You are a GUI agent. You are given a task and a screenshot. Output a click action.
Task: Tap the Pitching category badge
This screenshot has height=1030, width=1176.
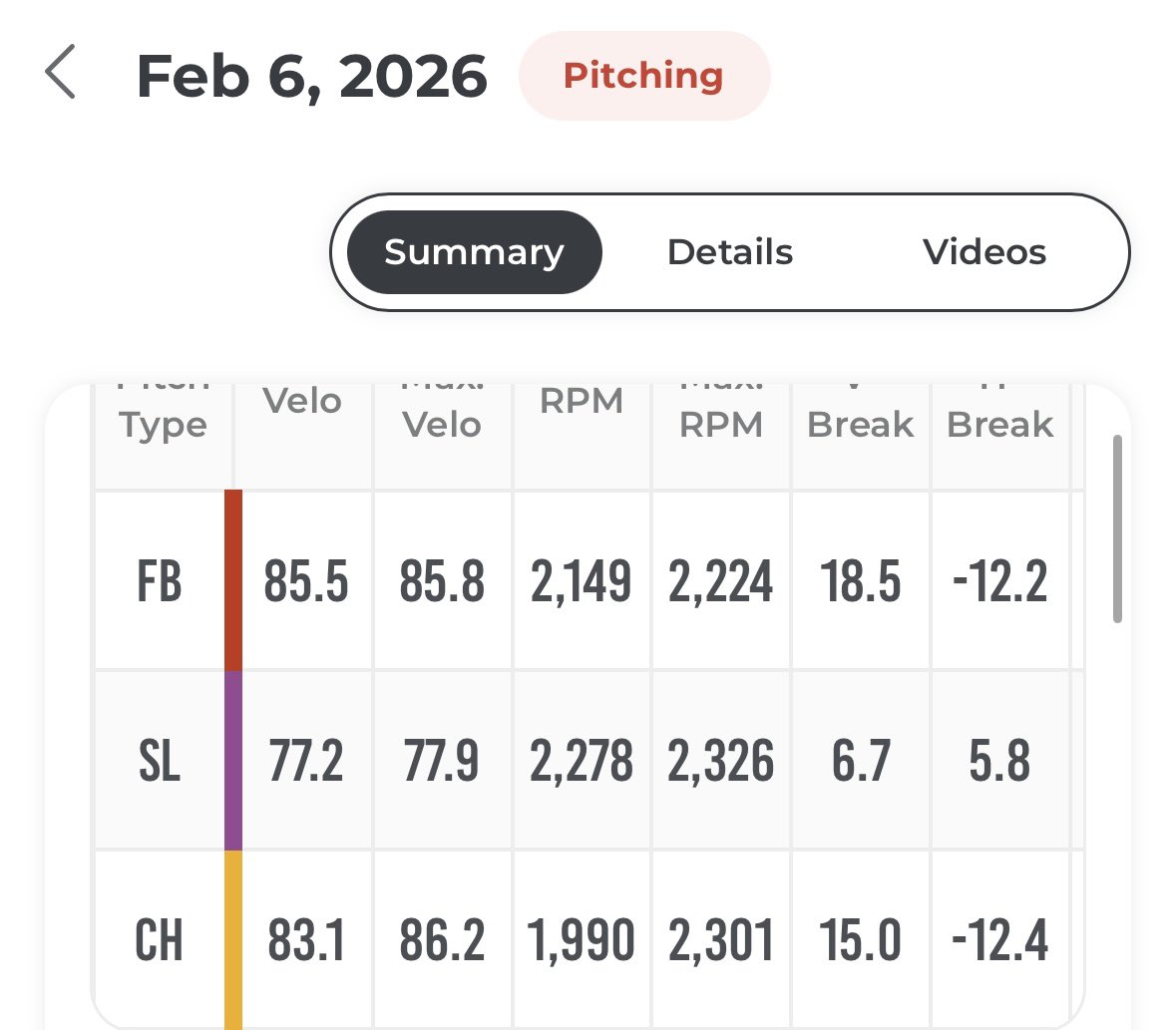click(643, 76)
